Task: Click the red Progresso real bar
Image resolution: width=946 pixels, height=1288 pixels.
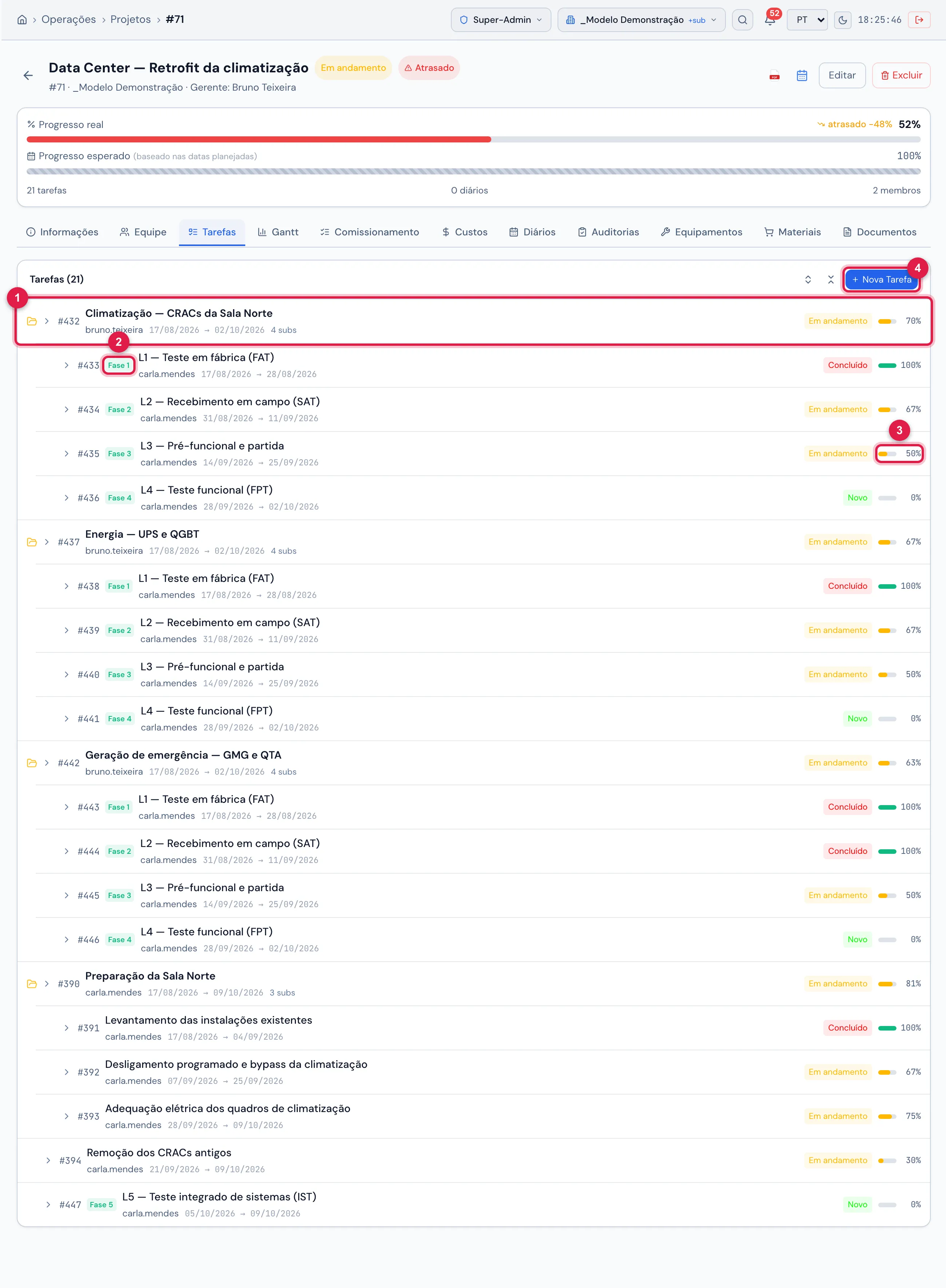Action: (259, 140)
